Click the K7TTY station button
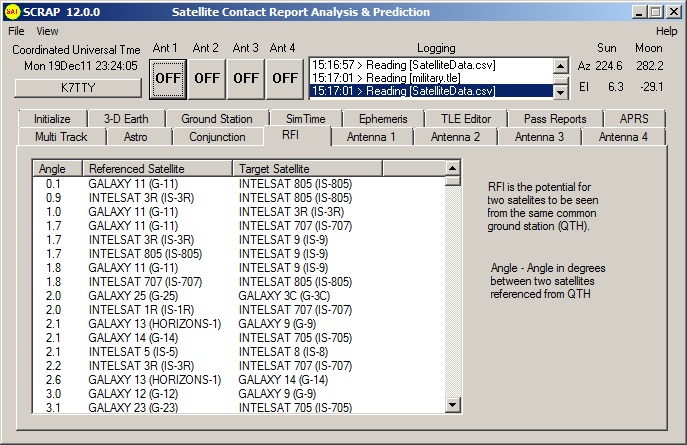 78,88
